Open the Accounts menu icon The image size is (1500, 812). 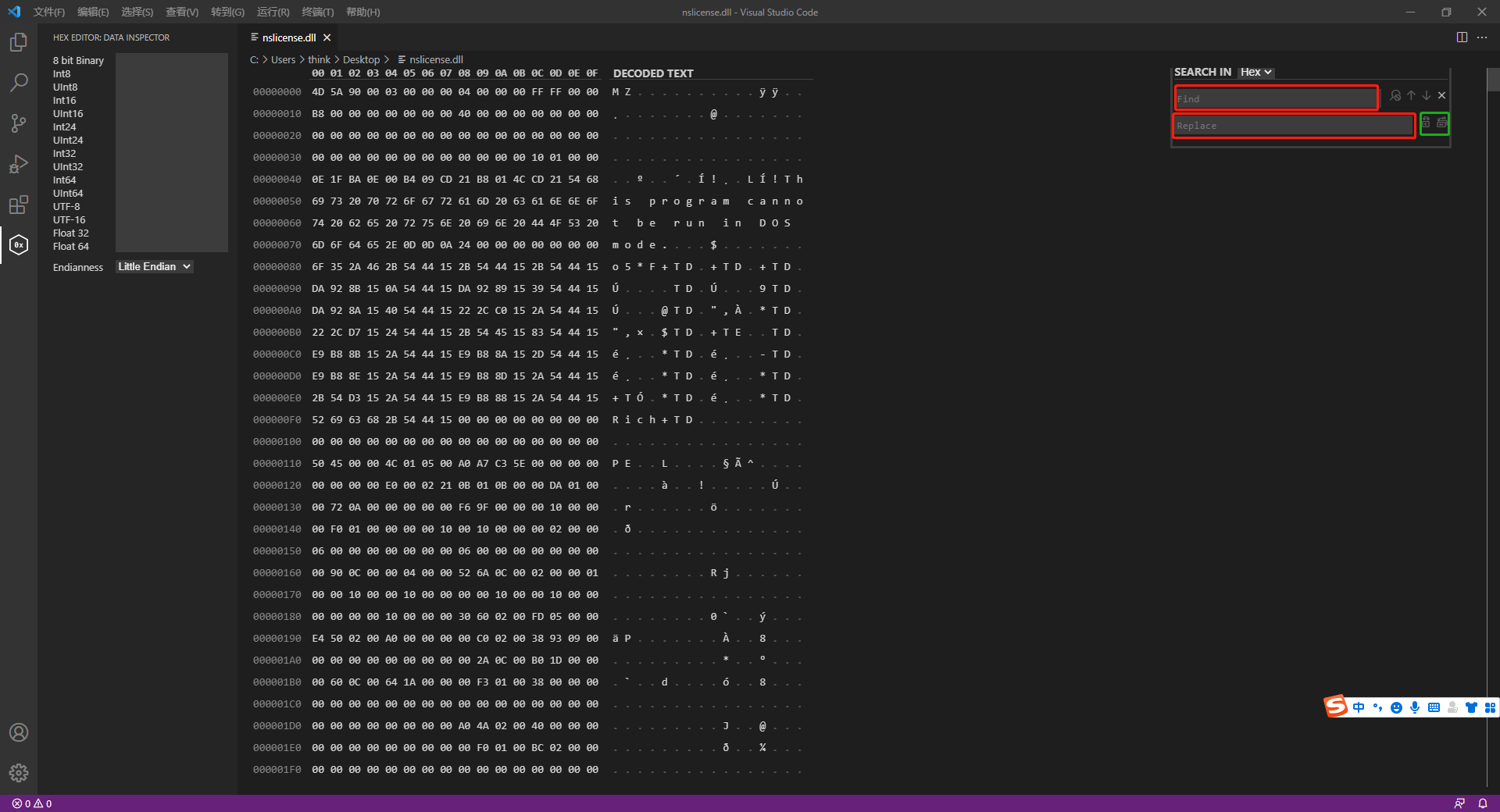(x=19, y=732)
